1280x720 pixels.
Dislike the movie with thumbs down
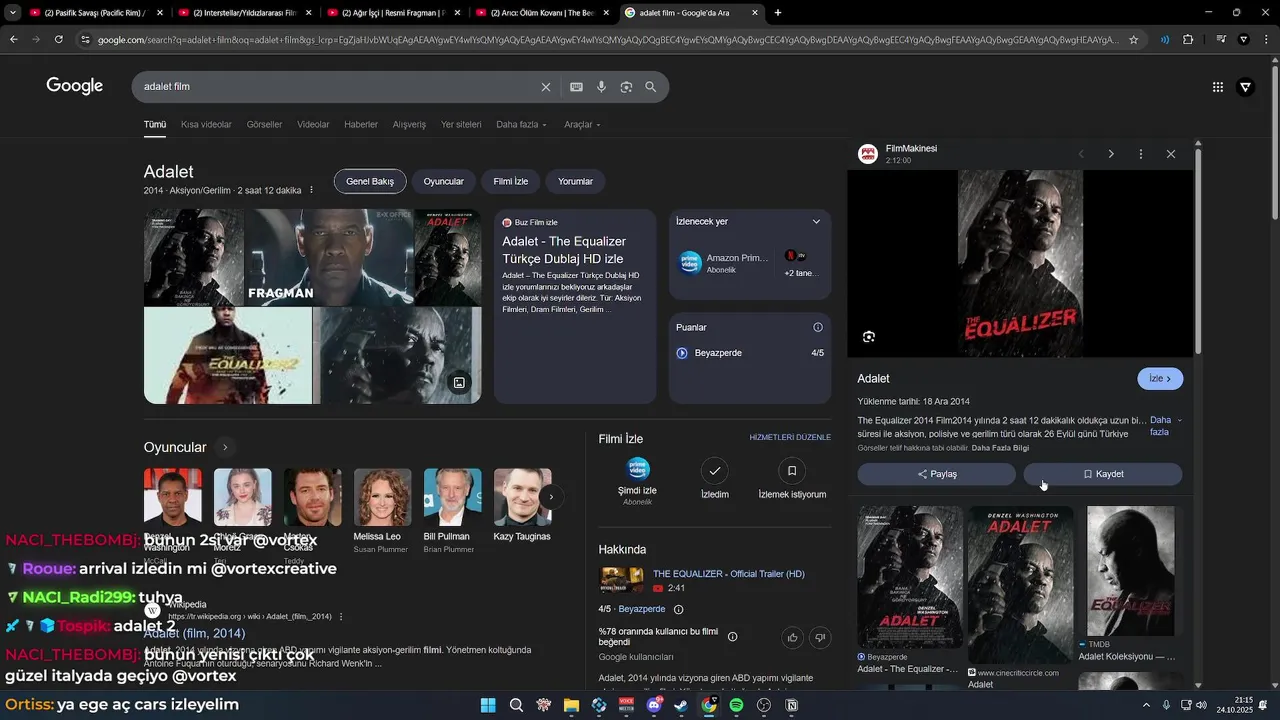point(820,637)
